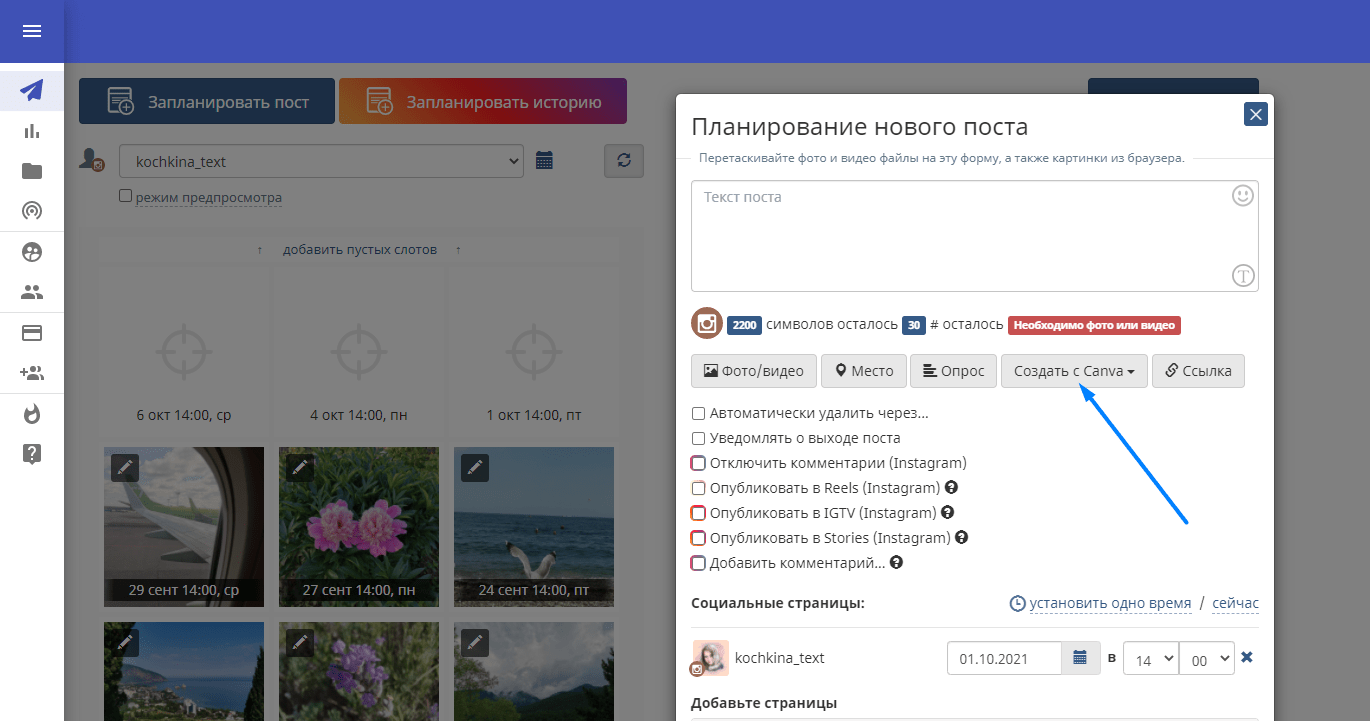Open the palette icon in sidebar
Screen dimensions: 1370x721
[x=32, y=252]
